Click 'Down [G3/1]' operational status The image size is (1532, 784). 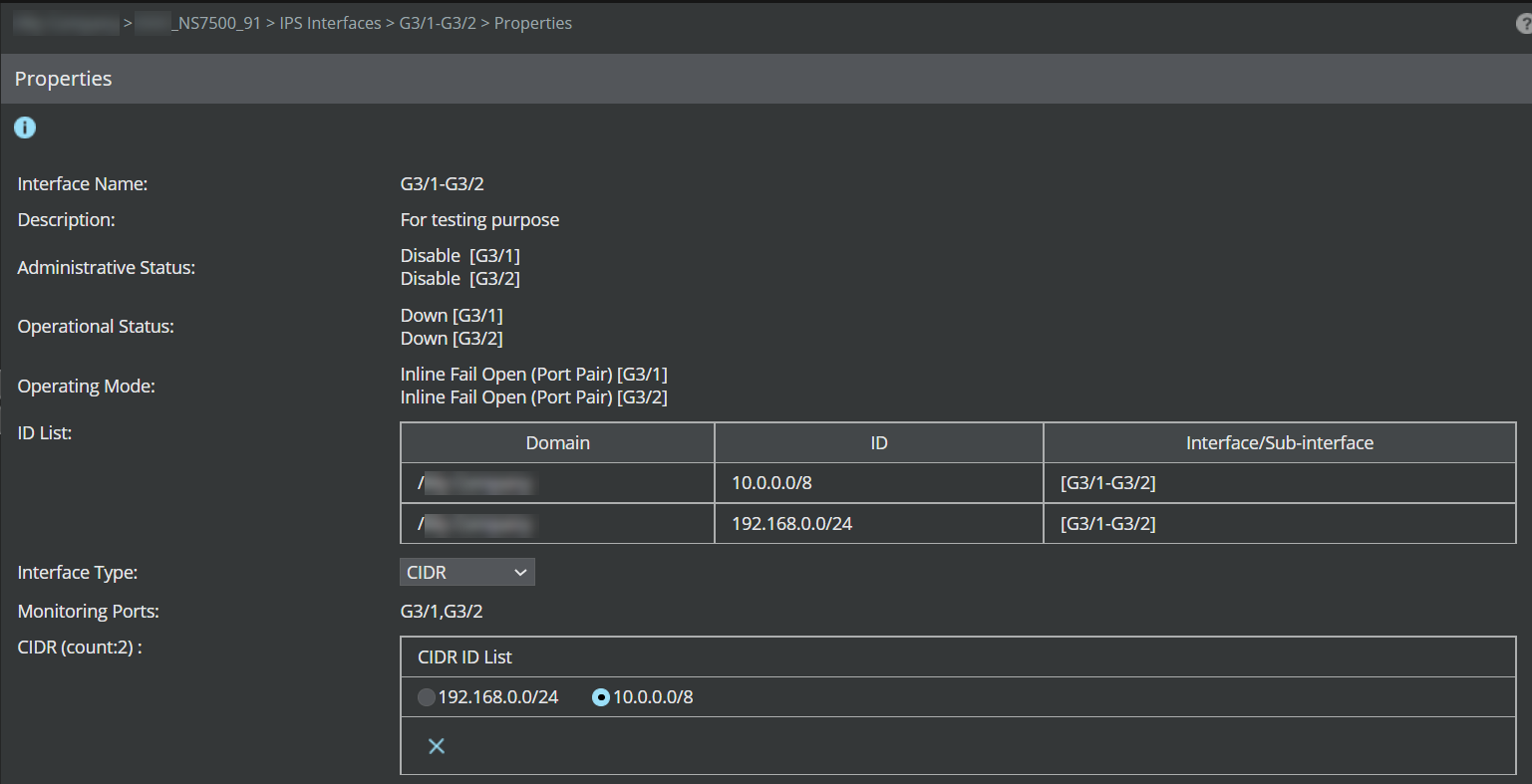(x=452, y=316)
